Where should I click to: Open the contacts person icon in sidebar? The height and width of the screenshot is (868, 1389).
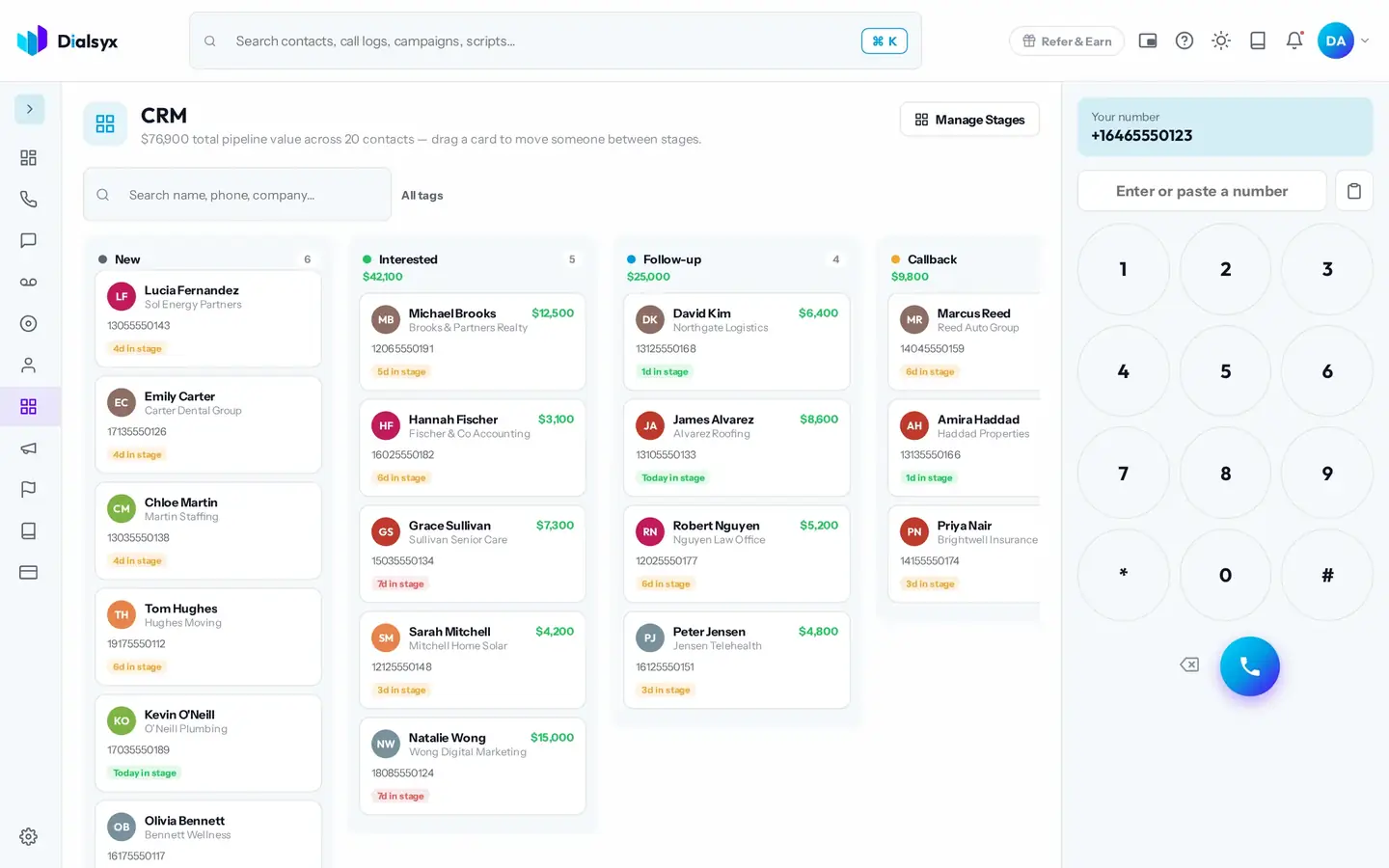point(29,365)
